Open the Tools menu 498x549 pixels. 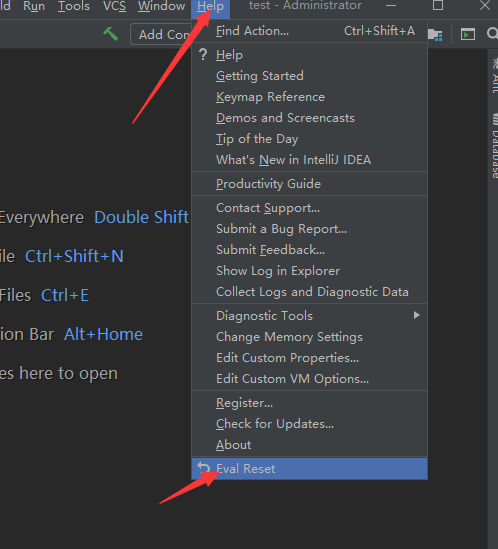pyautogui.click(x=74, y=6)
